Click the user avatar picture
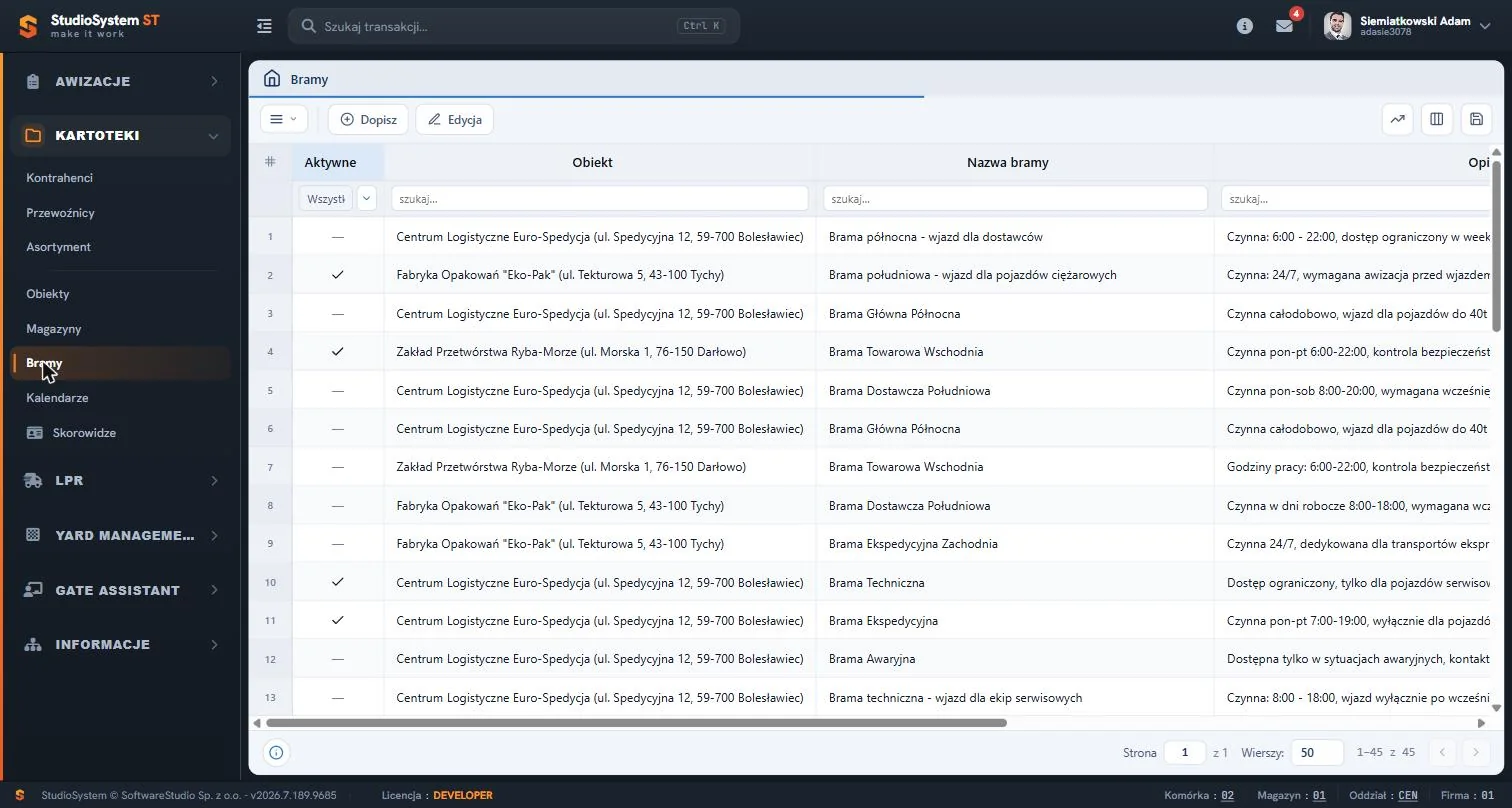Screen dimensions: 1512x808 pyautogui.click(x=1337, y=26)
